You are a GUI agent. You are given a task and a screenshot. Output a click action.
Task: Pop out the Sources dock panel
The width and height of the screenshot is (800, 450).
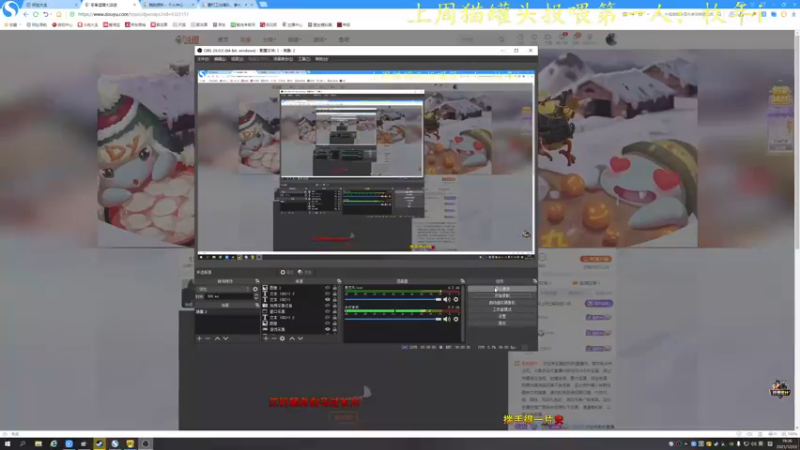(339, 281)
